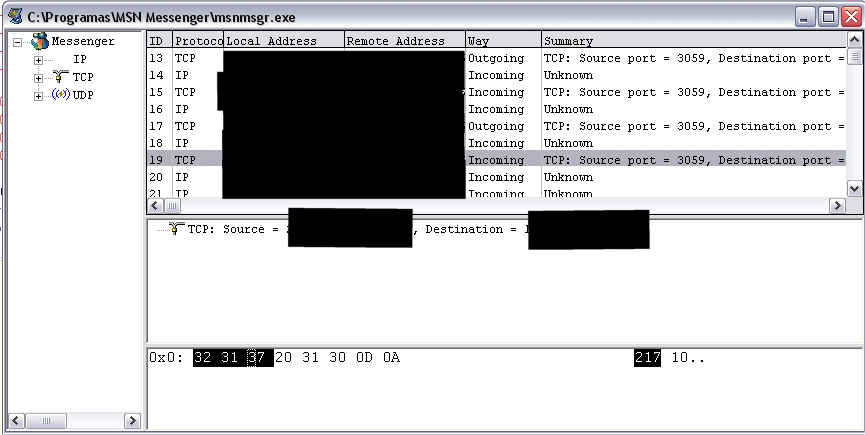Expand the TCP tree node

[x=39, y=78]
